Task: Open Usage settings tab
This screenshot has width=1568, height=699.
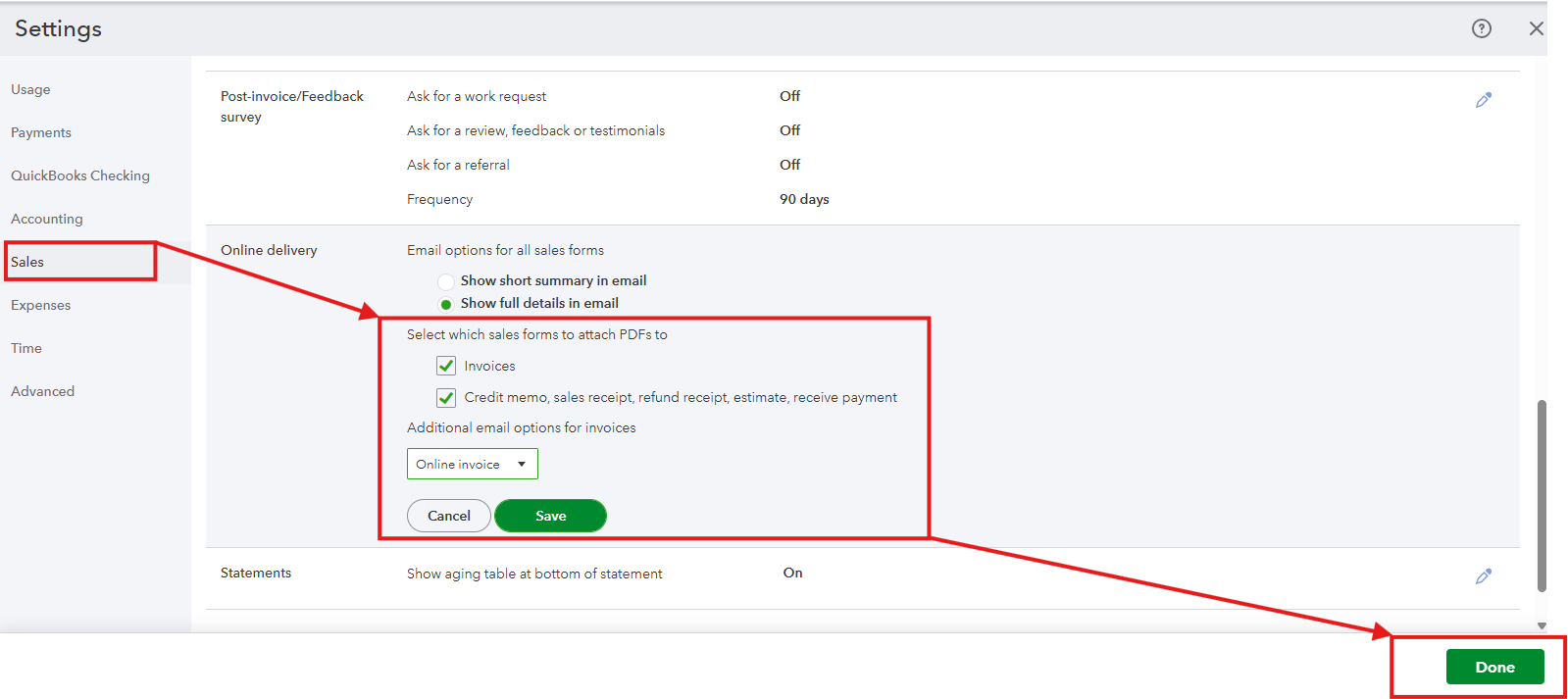Action: point(30,89)
